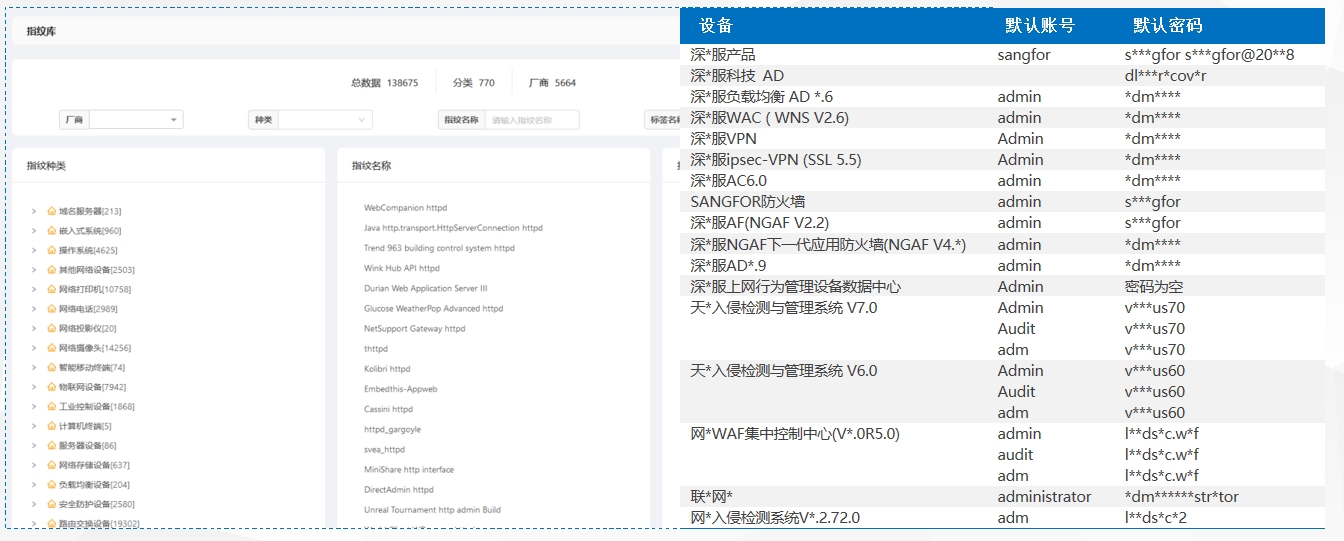Click the 密码为空 password cell

tap(1155, 287)
